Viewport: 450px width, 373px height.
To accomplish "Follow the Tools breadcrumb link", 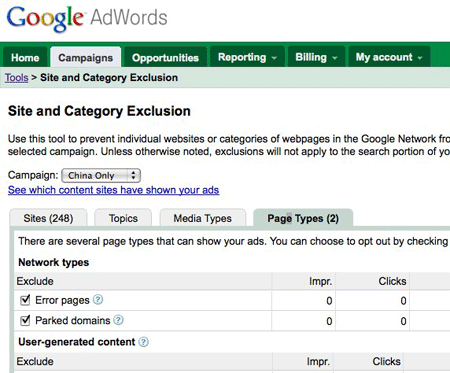I will tap(17, 77).
